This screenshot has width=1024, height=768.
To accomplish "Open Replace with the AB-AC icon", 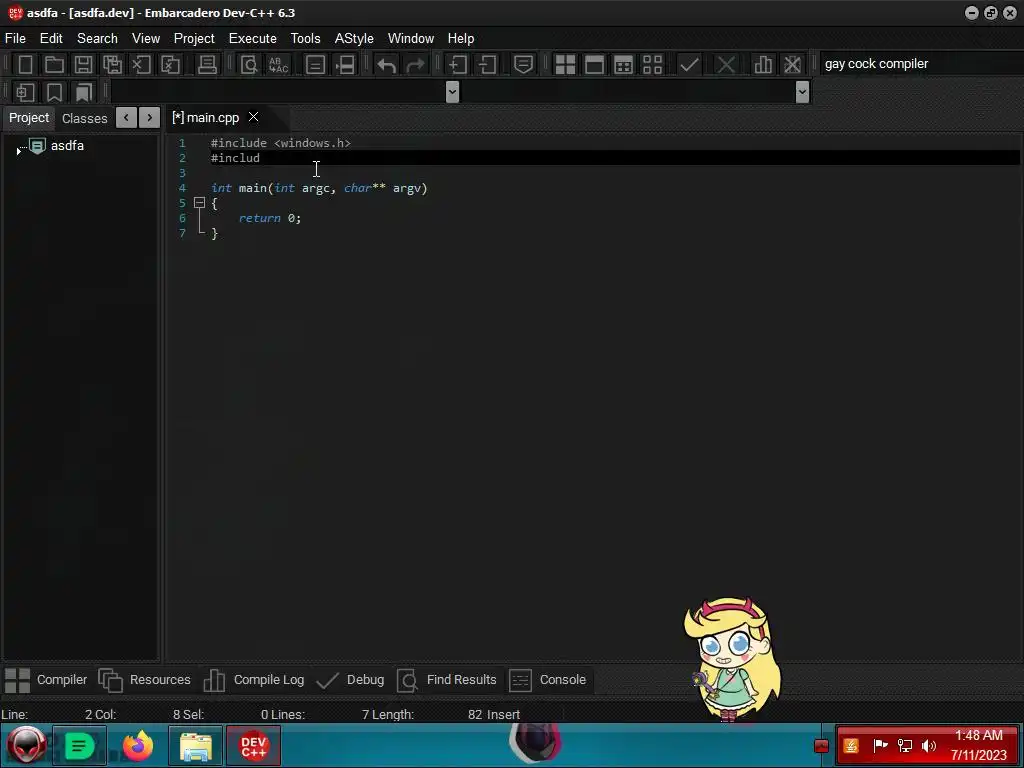I will [278, 65].
